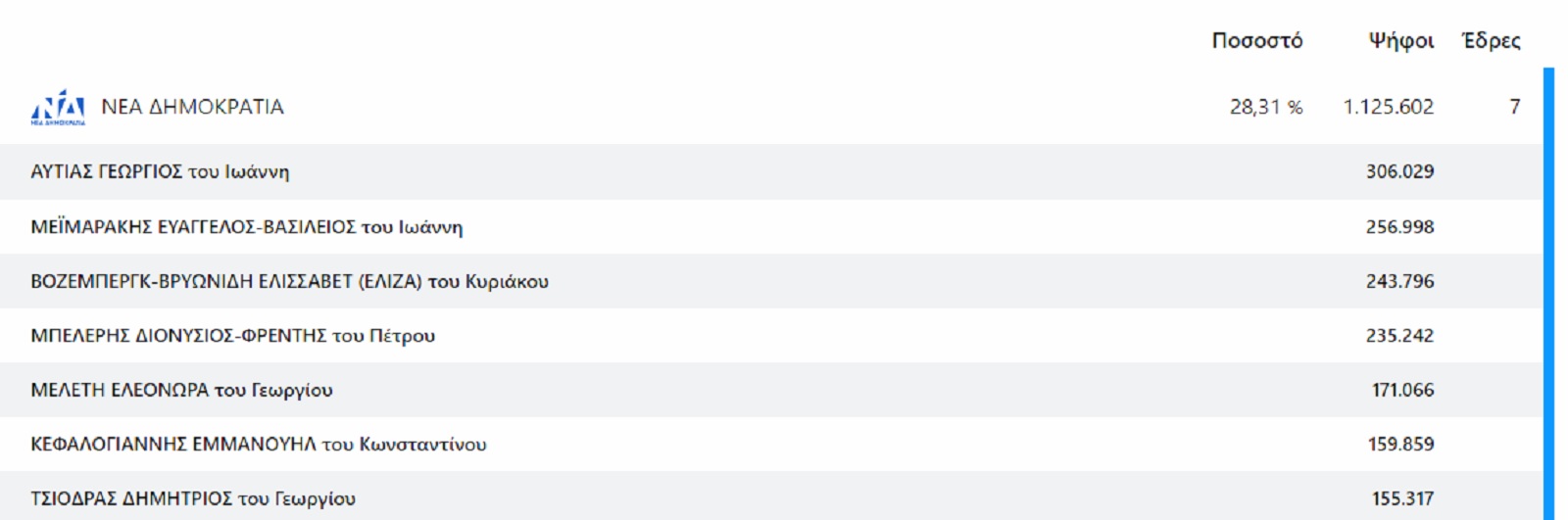Screen dimensions: 1568x520
Task: Select candidate ΜΕΛΕΤΗ ΕΛΕΟΝΩΡΑ row
Action: click(x=771, y=390)
